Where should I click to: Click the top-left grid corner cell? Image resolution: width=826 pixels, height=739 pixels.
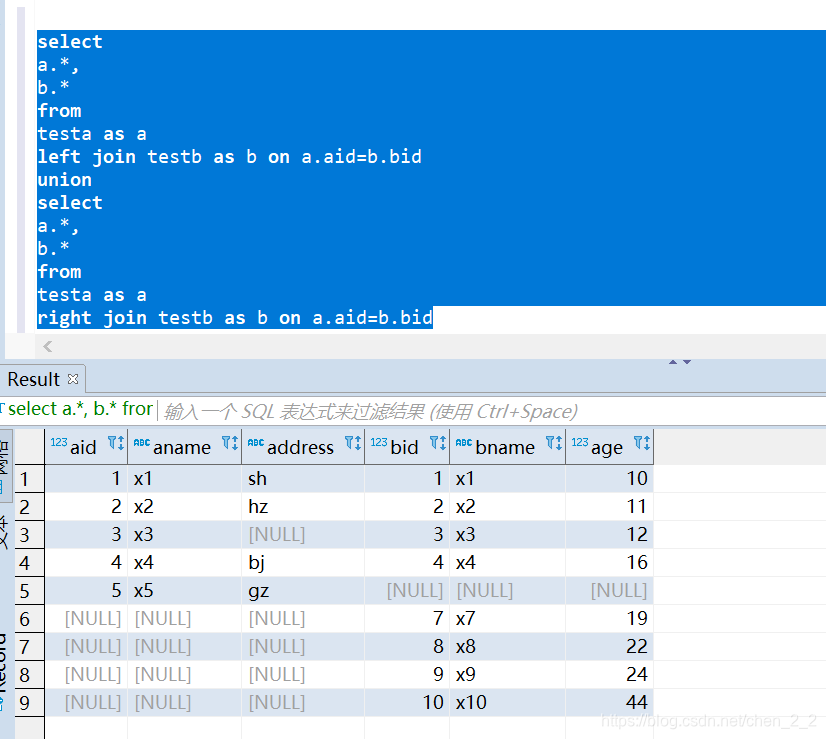[x=30, y=447]
